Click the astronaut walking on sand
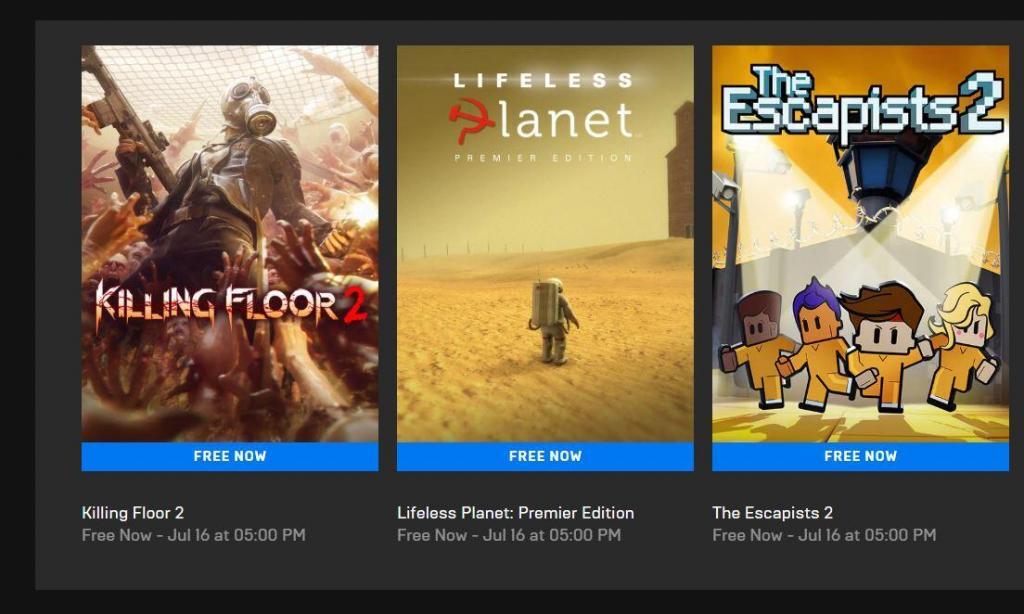This screenshot has height=614, width=1024. click(x=553, y=321)
